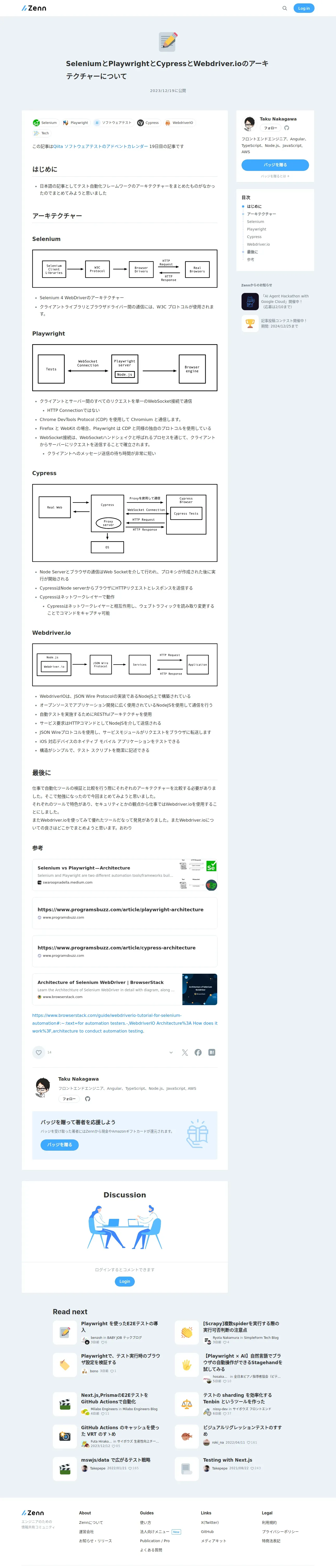
Task: Open the Qiita advent calendar link
Action: [x=101, y=146]
